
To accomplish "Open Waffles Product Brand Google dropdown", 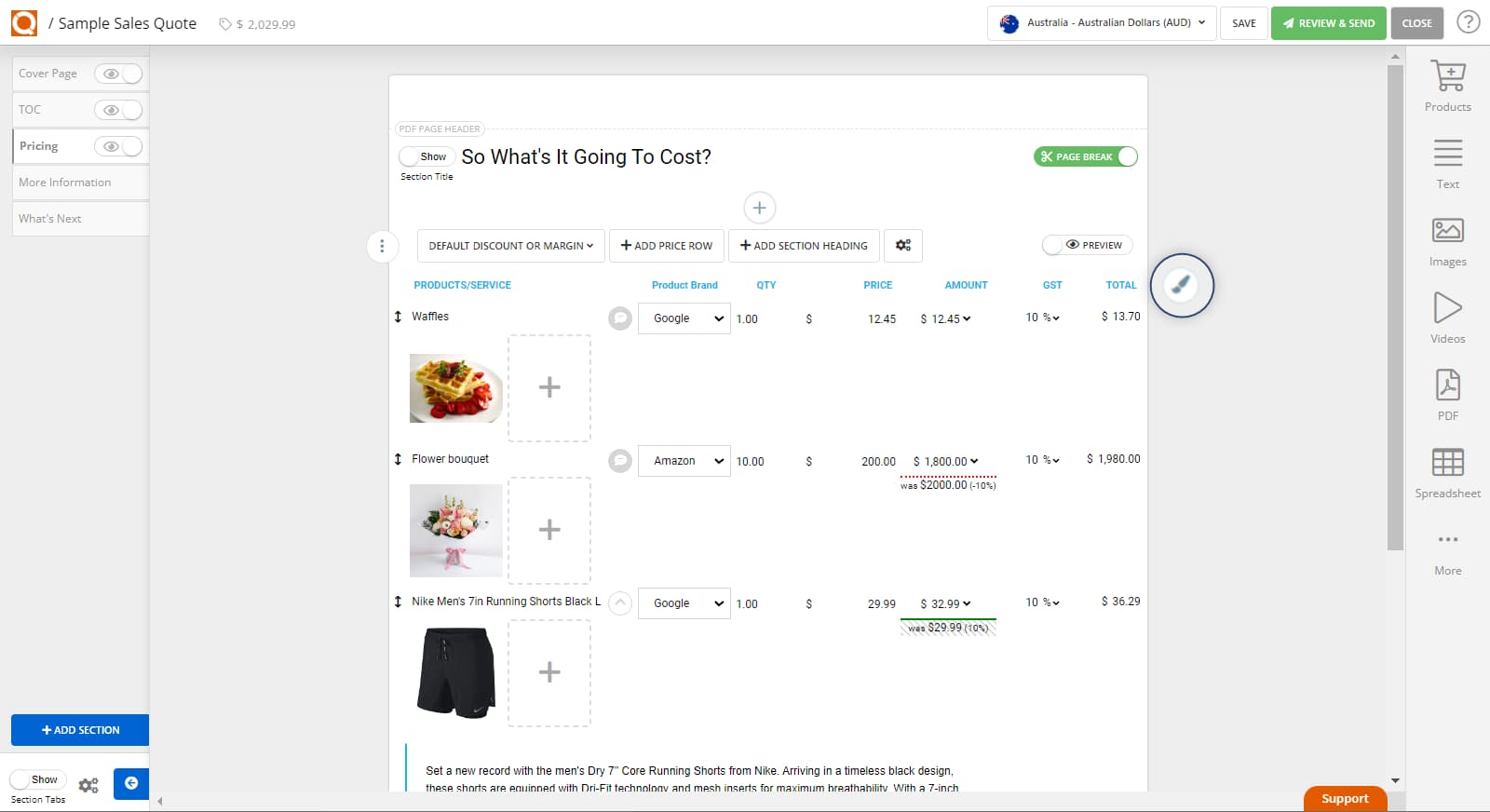I will point(684,318).
